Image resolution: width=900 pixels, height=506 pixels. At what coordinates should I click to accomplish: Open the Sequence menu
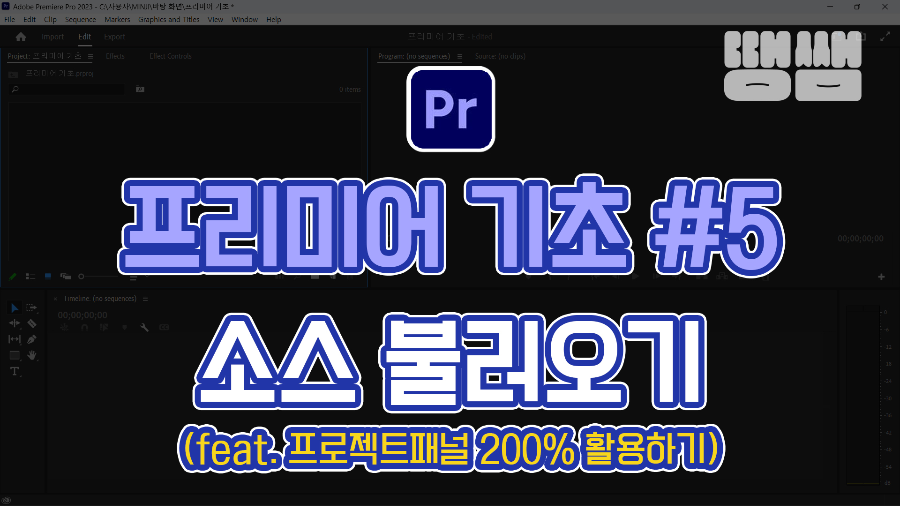coord(80,20)
